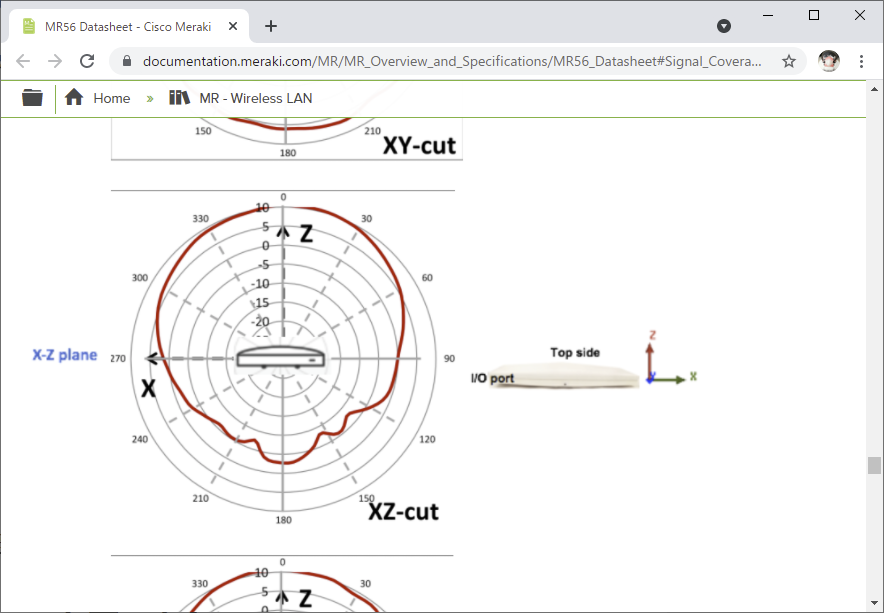Open a new tab with the plus button
884x613 pixels.
271,26
